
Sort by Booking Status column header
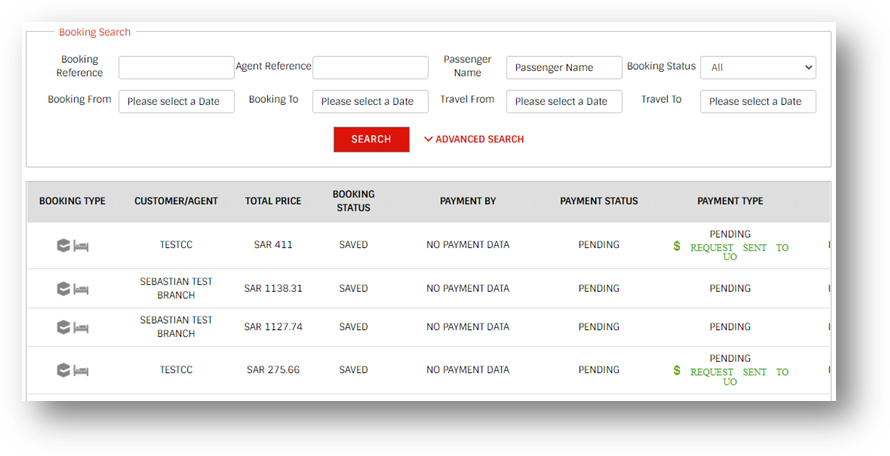354,201
